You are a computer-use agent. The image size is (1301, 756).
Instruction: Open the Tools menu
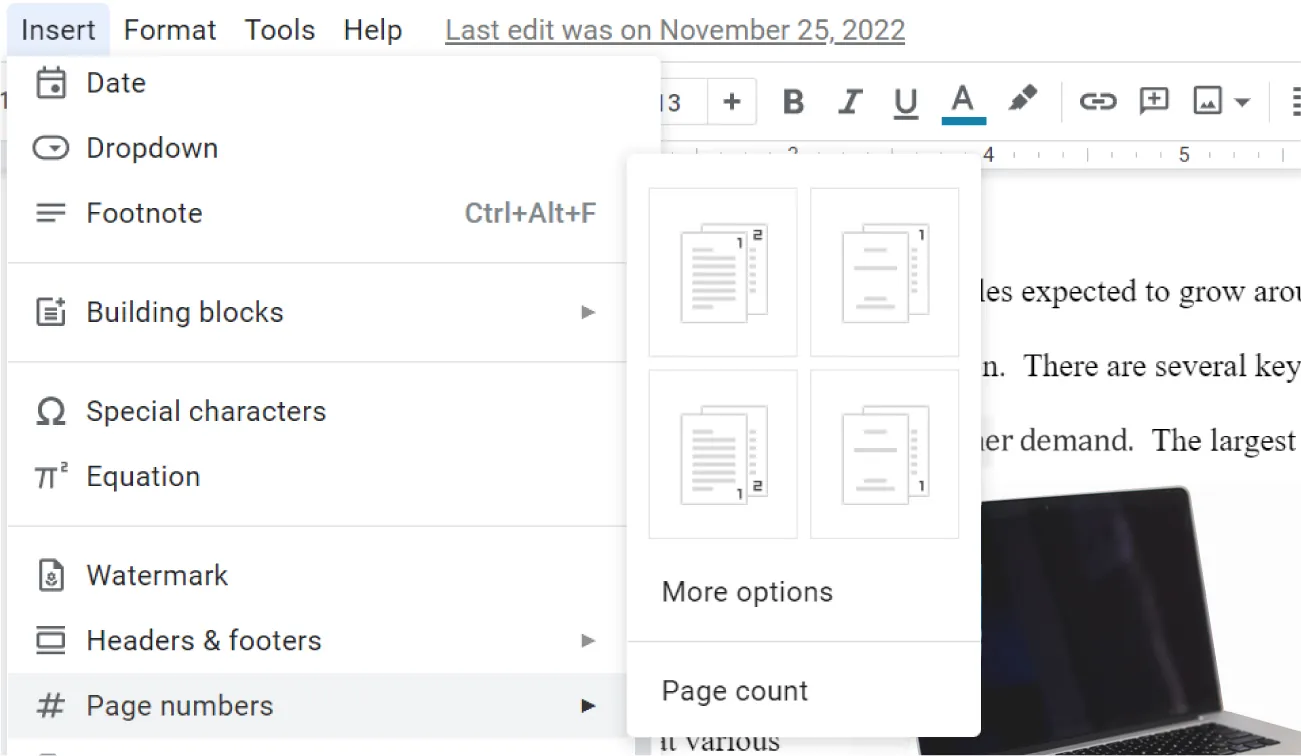[x=279, y=29]
